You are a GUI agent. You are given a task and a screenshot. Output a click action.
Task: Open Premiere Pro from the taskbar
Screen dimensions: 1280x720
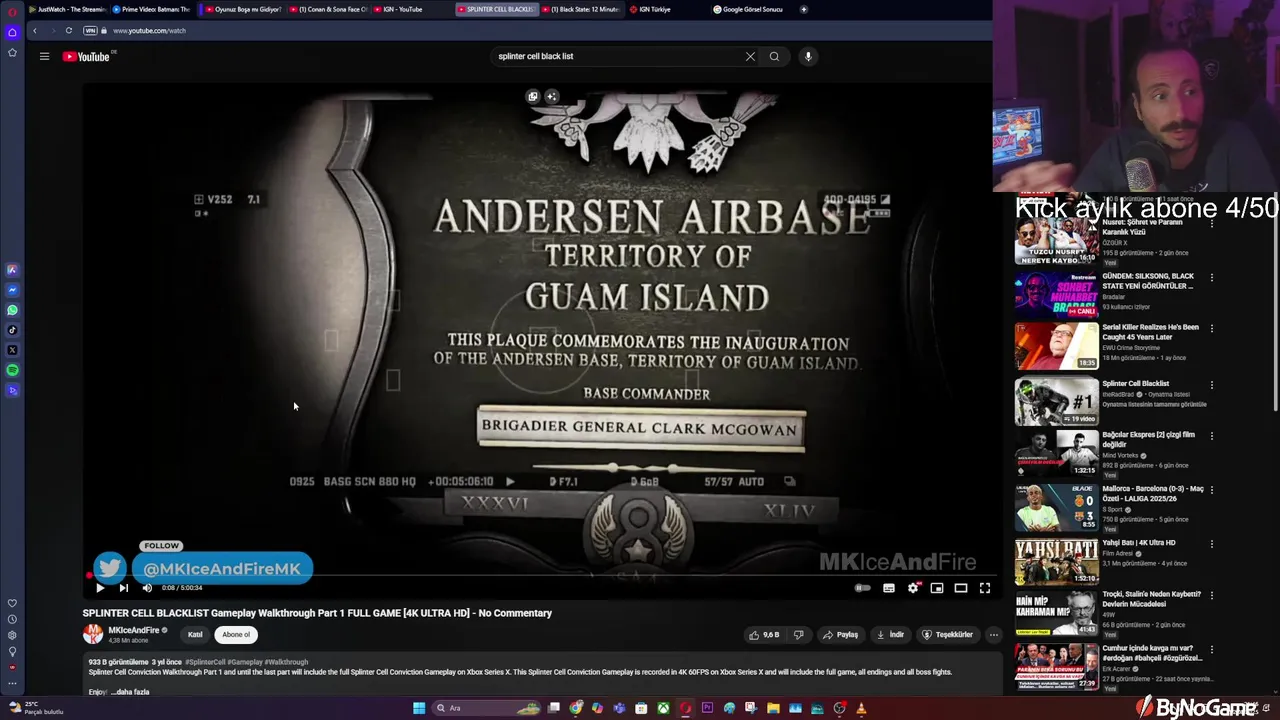click(707, 708)
